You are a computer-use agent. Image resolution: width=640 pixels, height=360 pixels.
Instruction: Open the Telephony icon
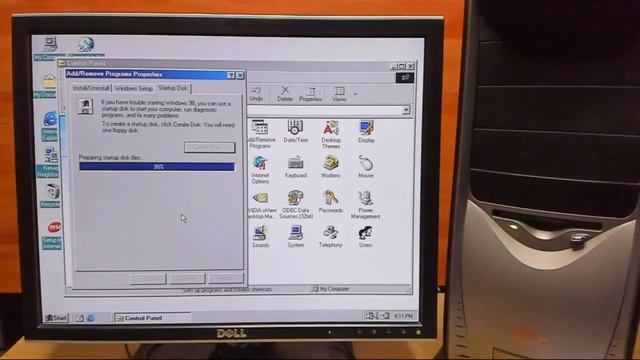click(x=331, y=237)
